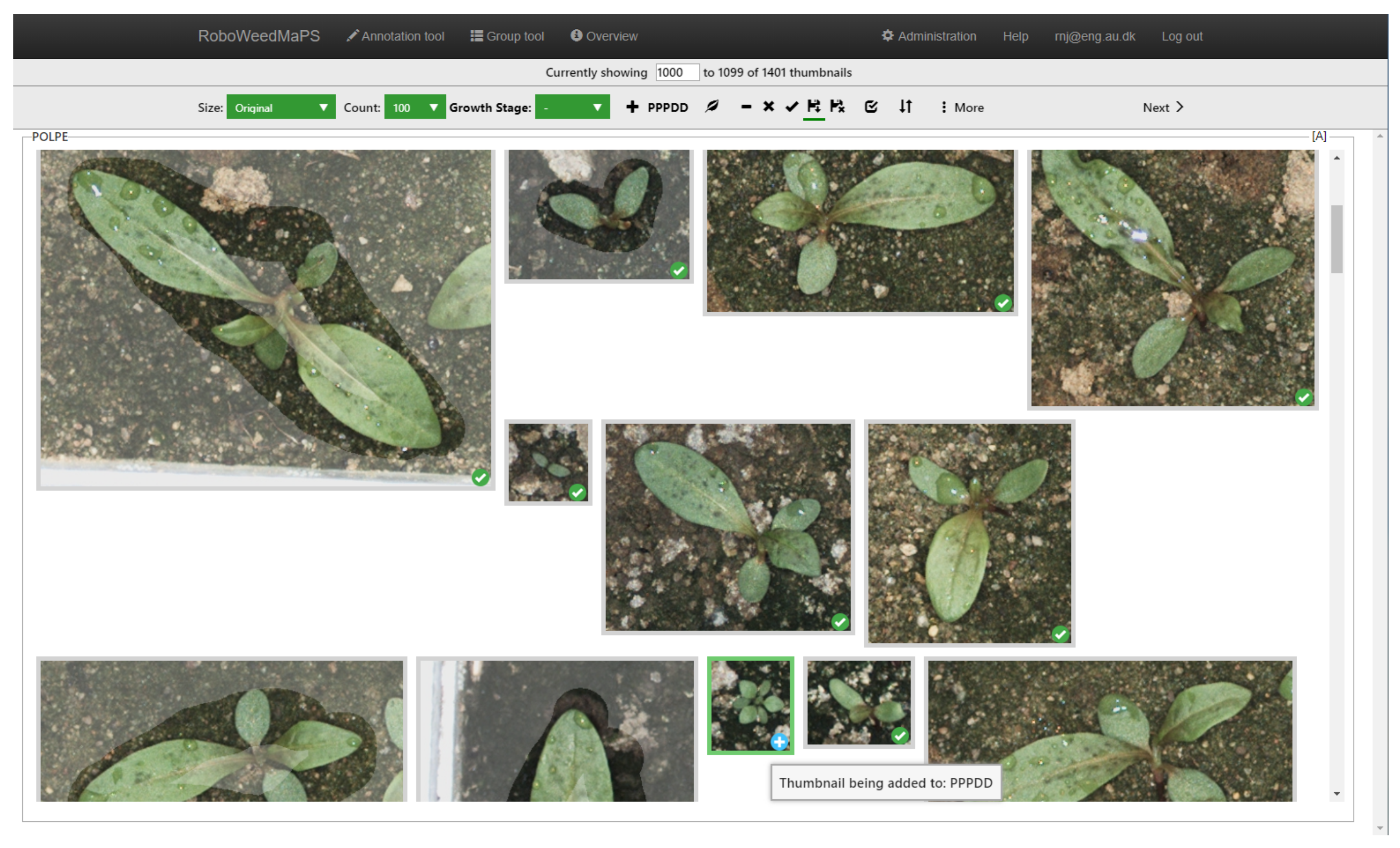Click the X reject icon in toolbar
The image size is (1400, 848).
(x=768, y=107)
